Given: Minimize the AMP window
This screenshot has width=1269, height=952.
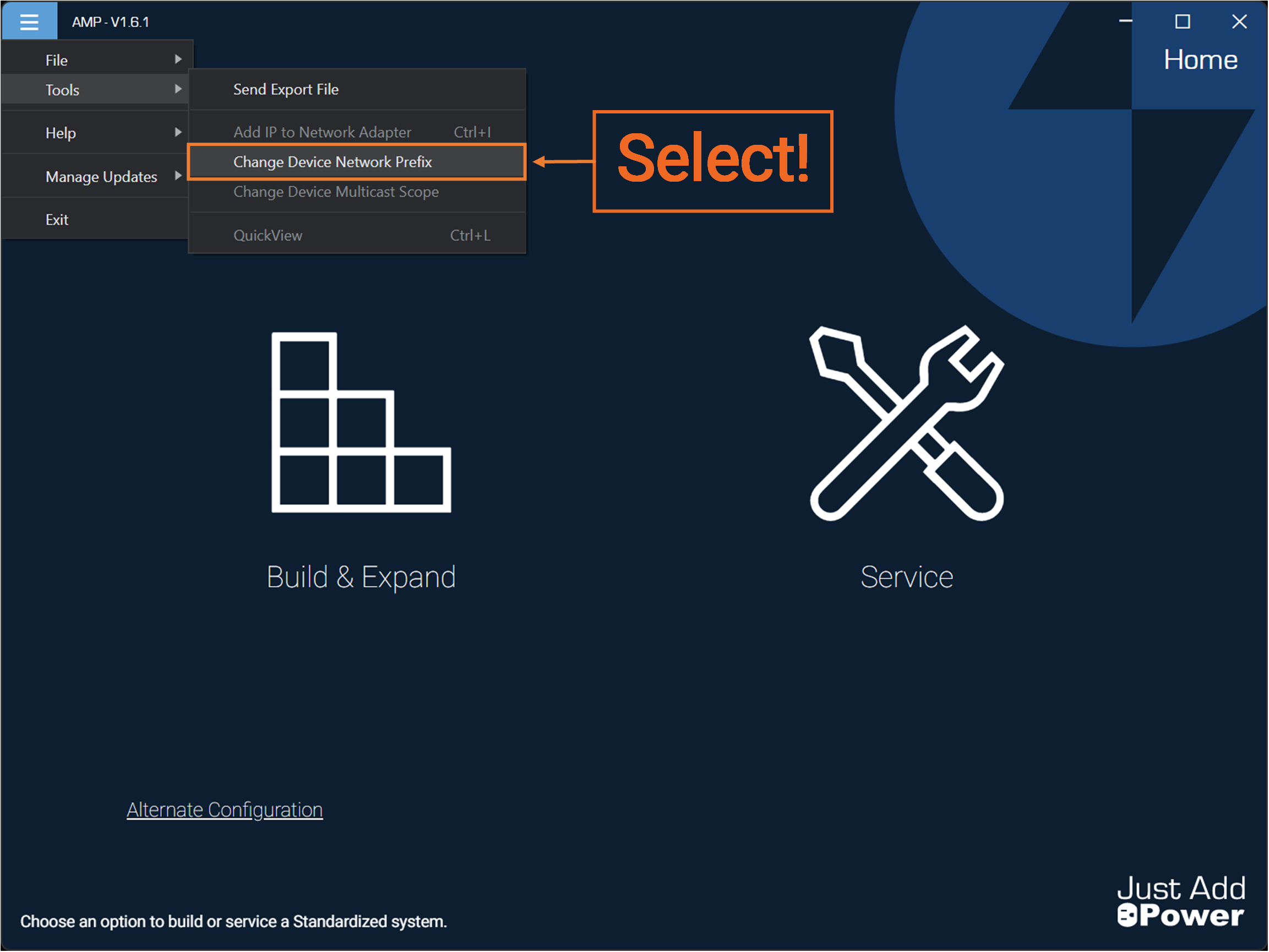Looking at the screenshot, I should coord(1125,22).
